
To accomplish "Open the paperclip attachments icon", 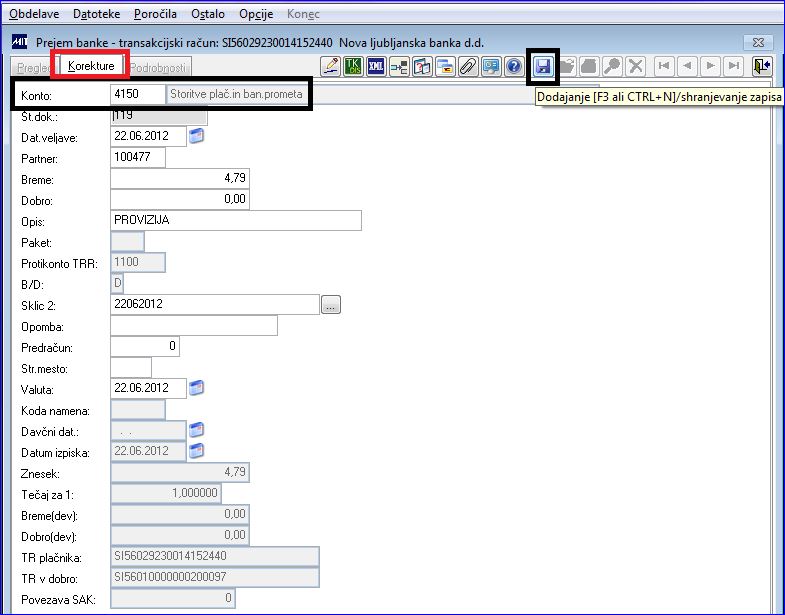I will 468,67.
